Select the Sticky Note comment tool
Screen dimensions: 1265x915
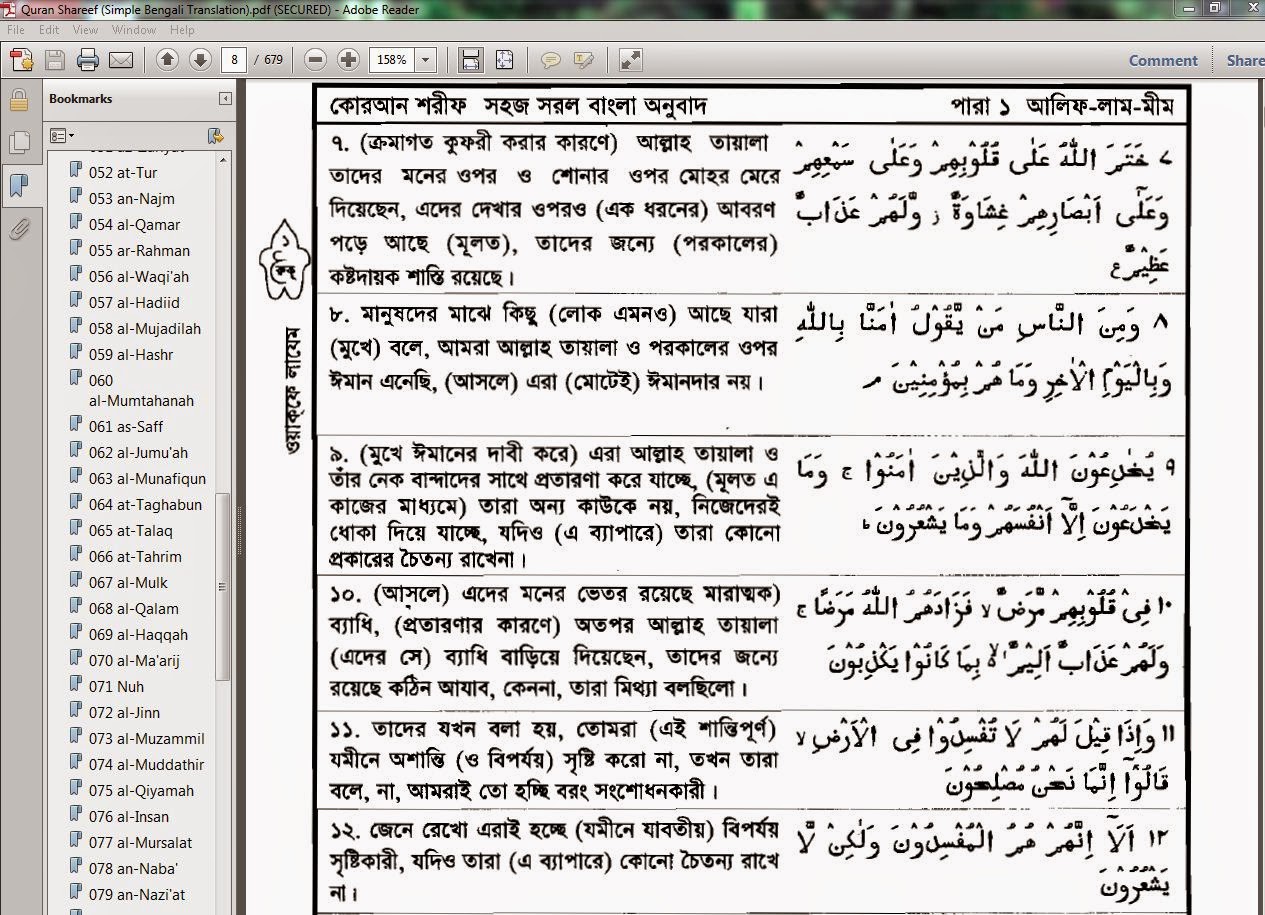coord(551,60)
